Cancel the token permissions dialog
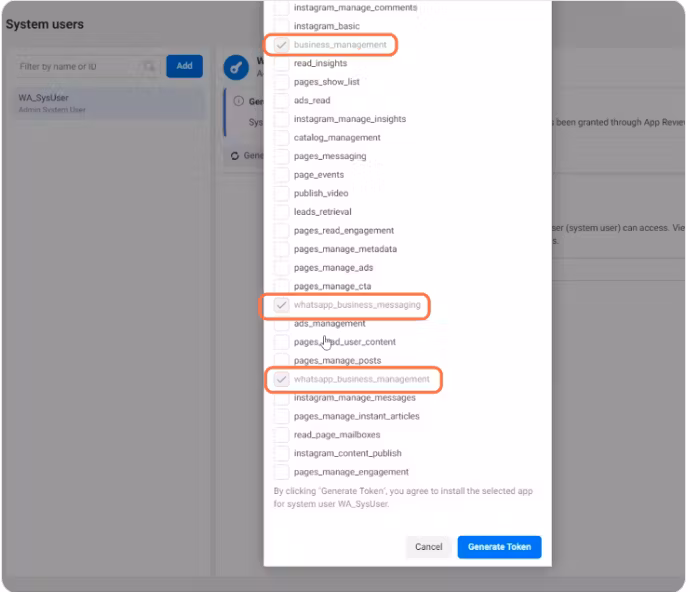690x592 pixels. pyautogui.click(x=428, y=547)
